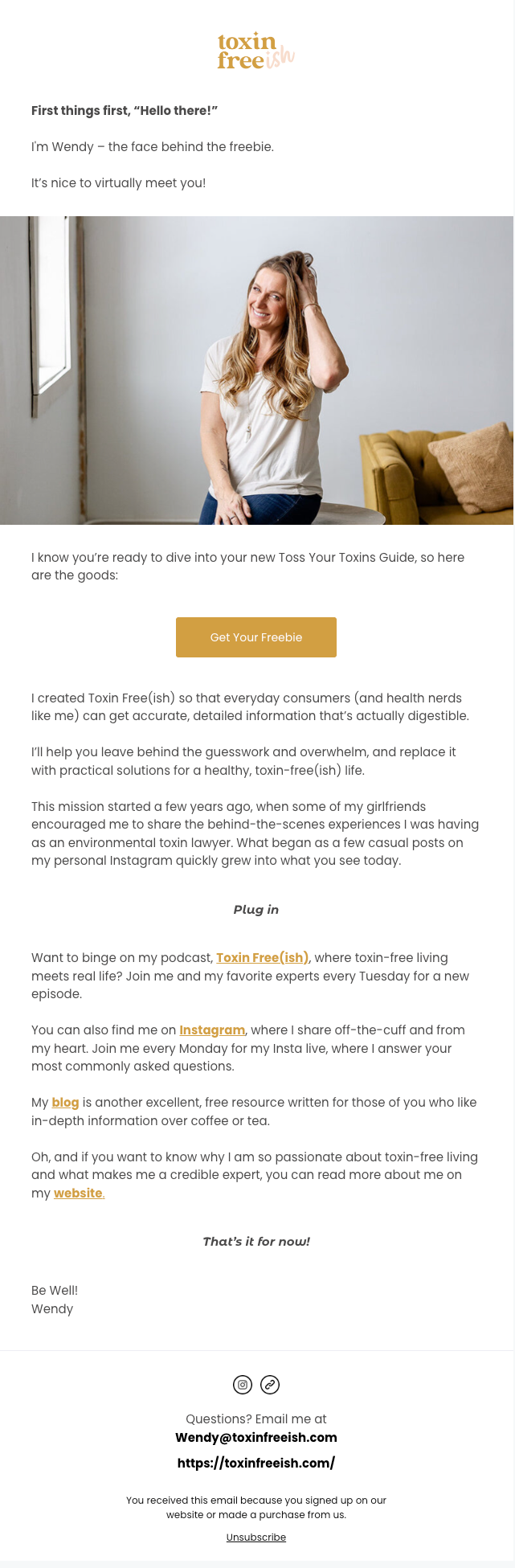
Task: Open the Instagram icon in the footer
Action: (243, 1384)
